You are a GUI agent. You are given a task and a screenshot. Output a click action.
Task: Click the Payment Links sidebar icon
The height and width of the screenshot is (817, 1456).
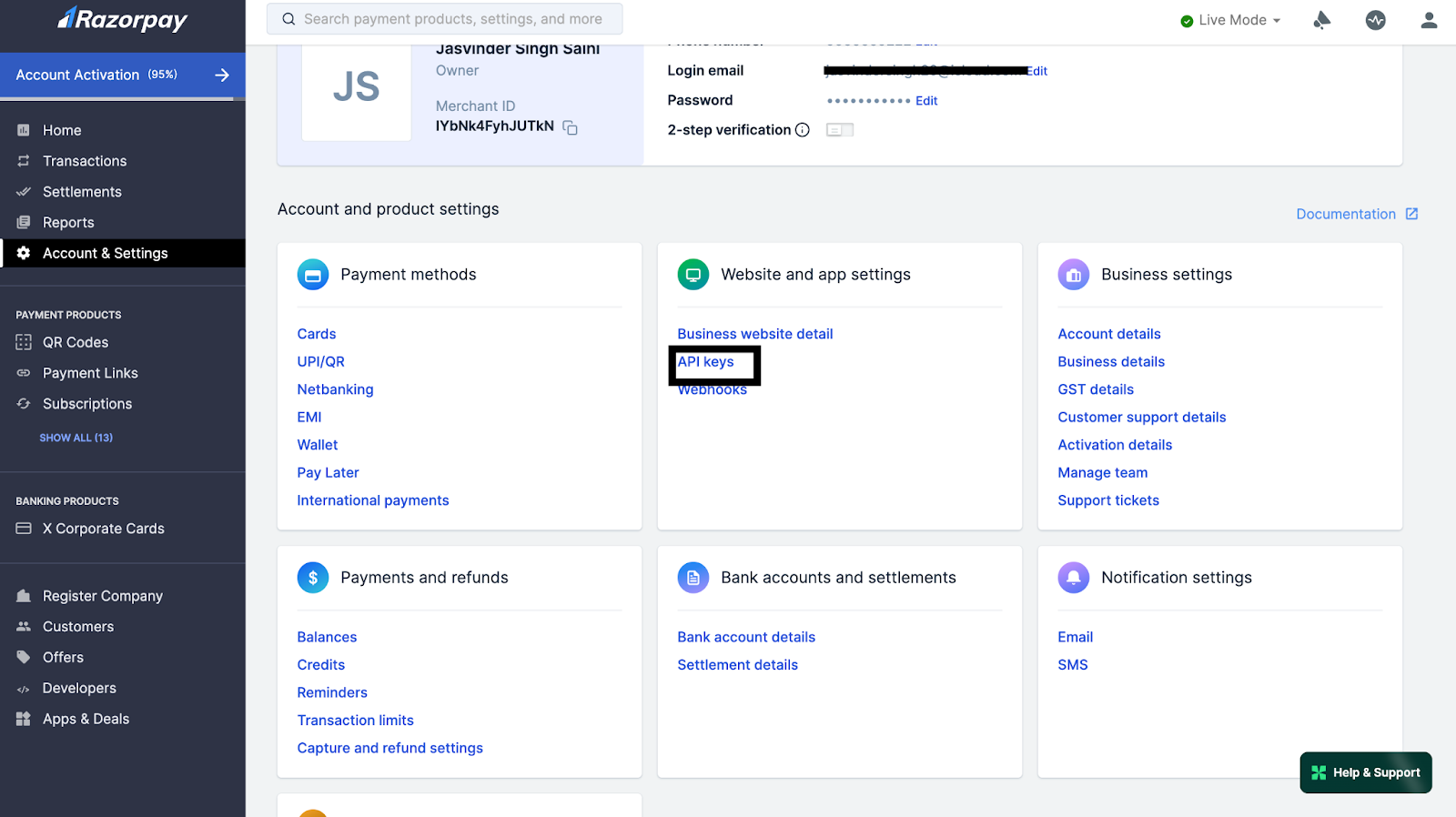pyautogui.click(x=24, y=373)
